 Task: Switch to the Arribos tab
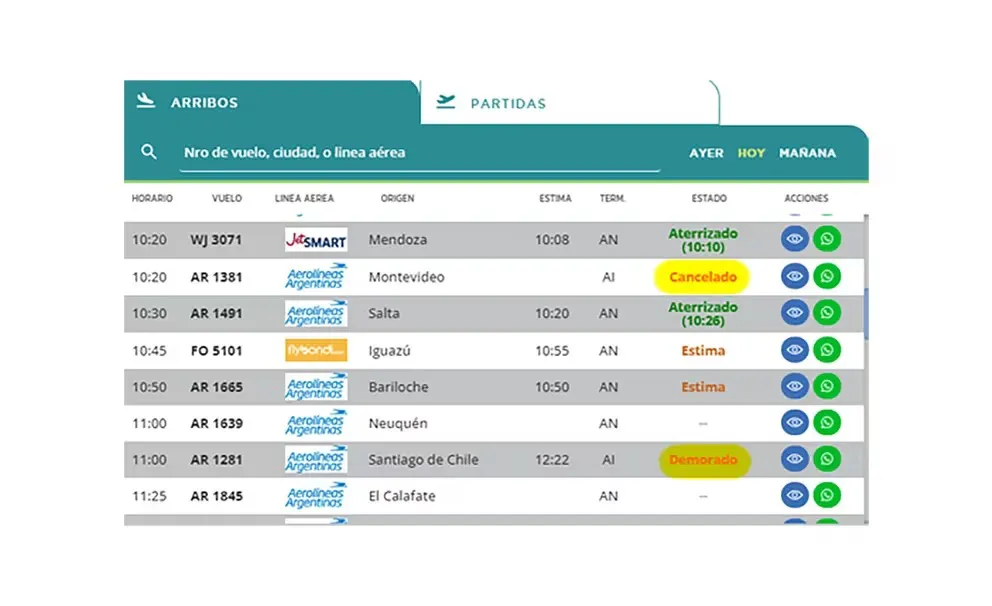point(203,103)
